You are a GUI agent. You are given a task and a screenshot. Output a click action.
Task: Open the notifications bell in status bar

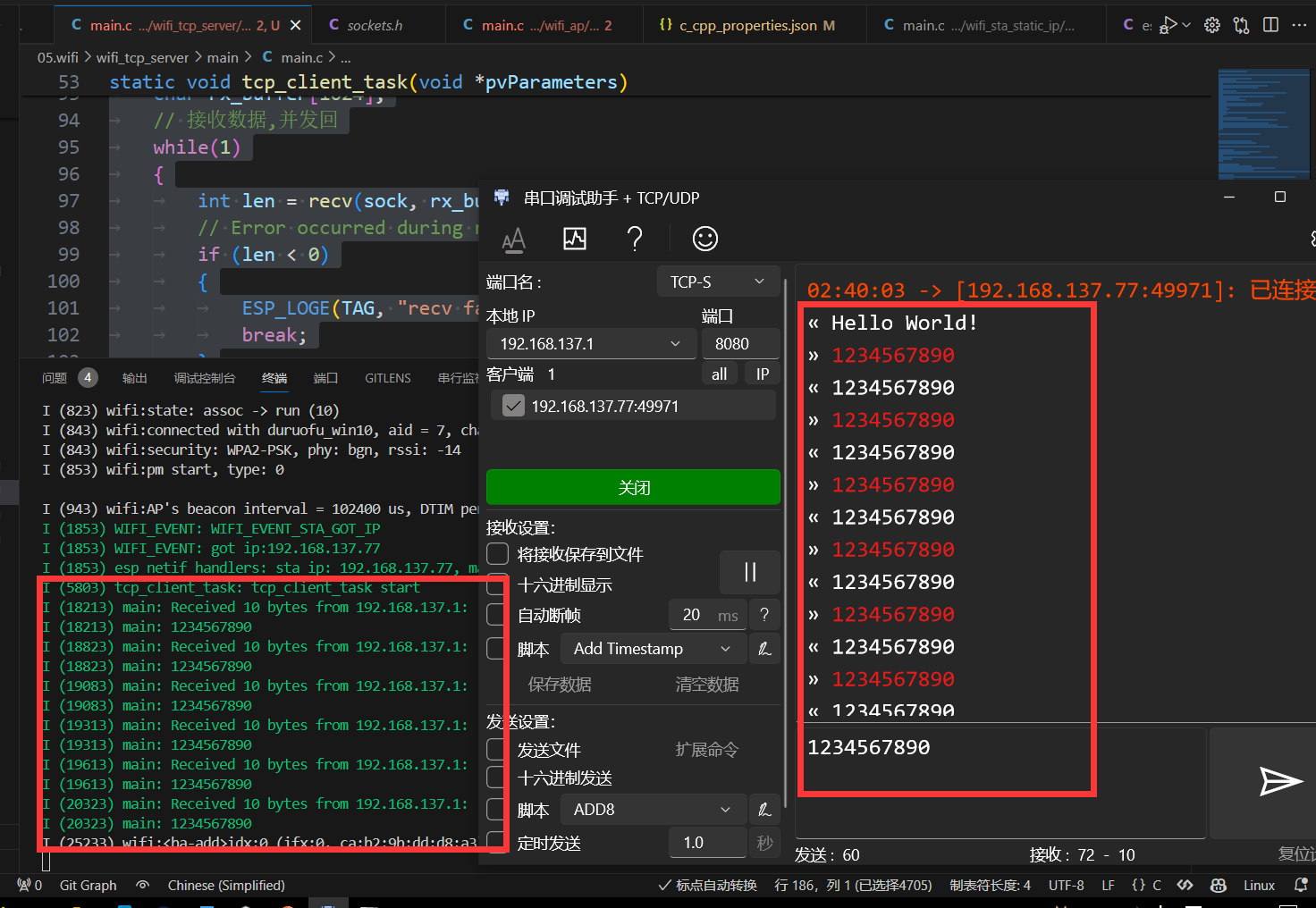point(1301,885)
